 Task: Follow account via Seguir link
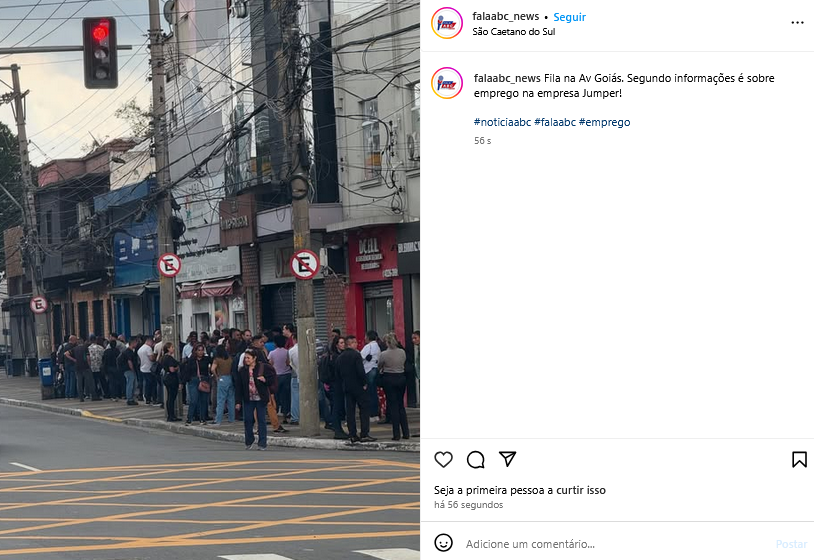tap(569, 17)
